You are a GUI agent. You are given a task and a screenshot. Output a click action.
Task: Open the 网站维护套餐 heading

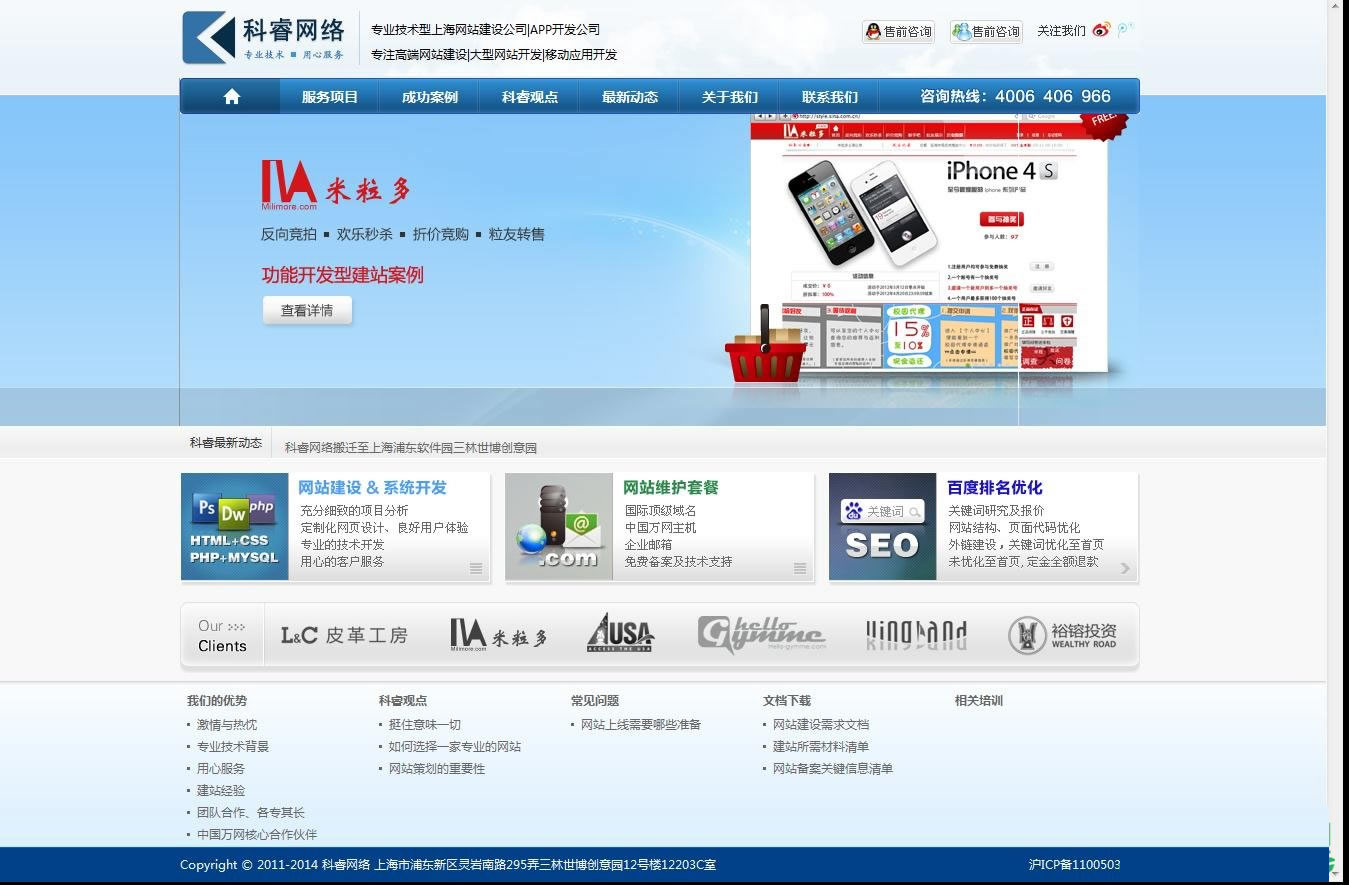(671, 487)
